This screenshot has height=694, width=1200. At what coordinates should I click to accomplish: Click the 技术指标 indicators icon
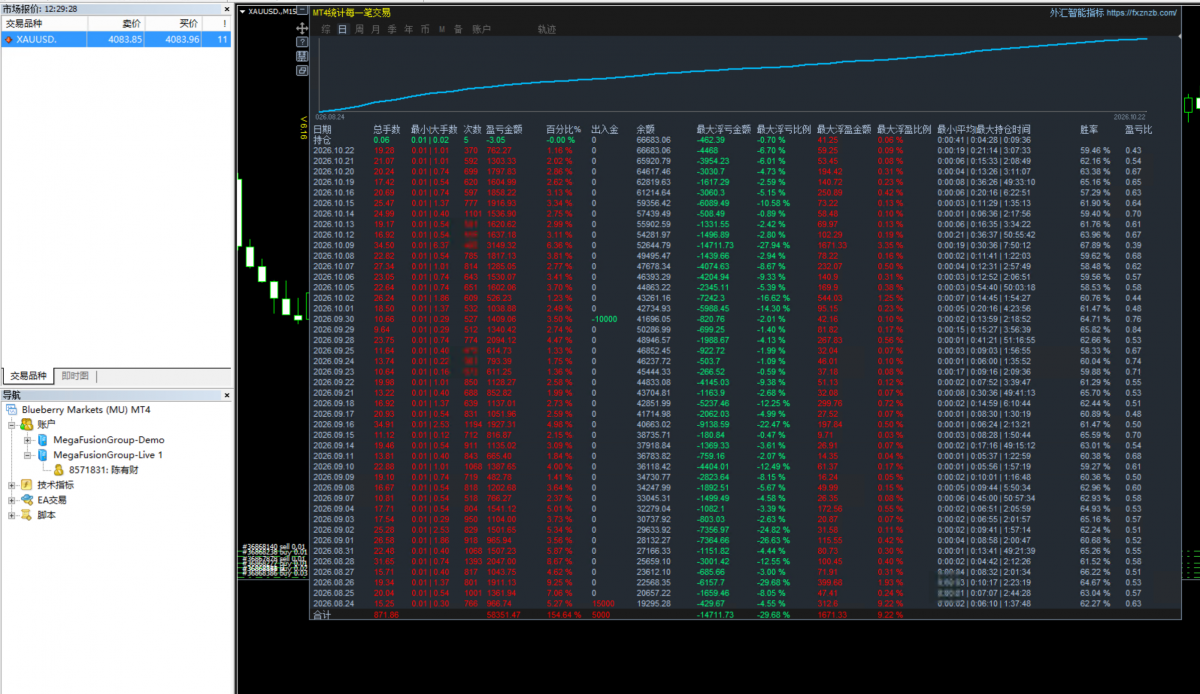pyautogui.click(x=27, y=485)
